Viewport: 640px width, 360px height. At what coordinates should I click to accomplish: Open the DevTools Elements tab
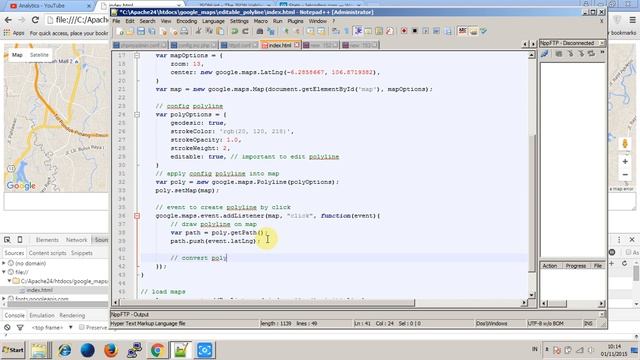[x=47, y=240]
